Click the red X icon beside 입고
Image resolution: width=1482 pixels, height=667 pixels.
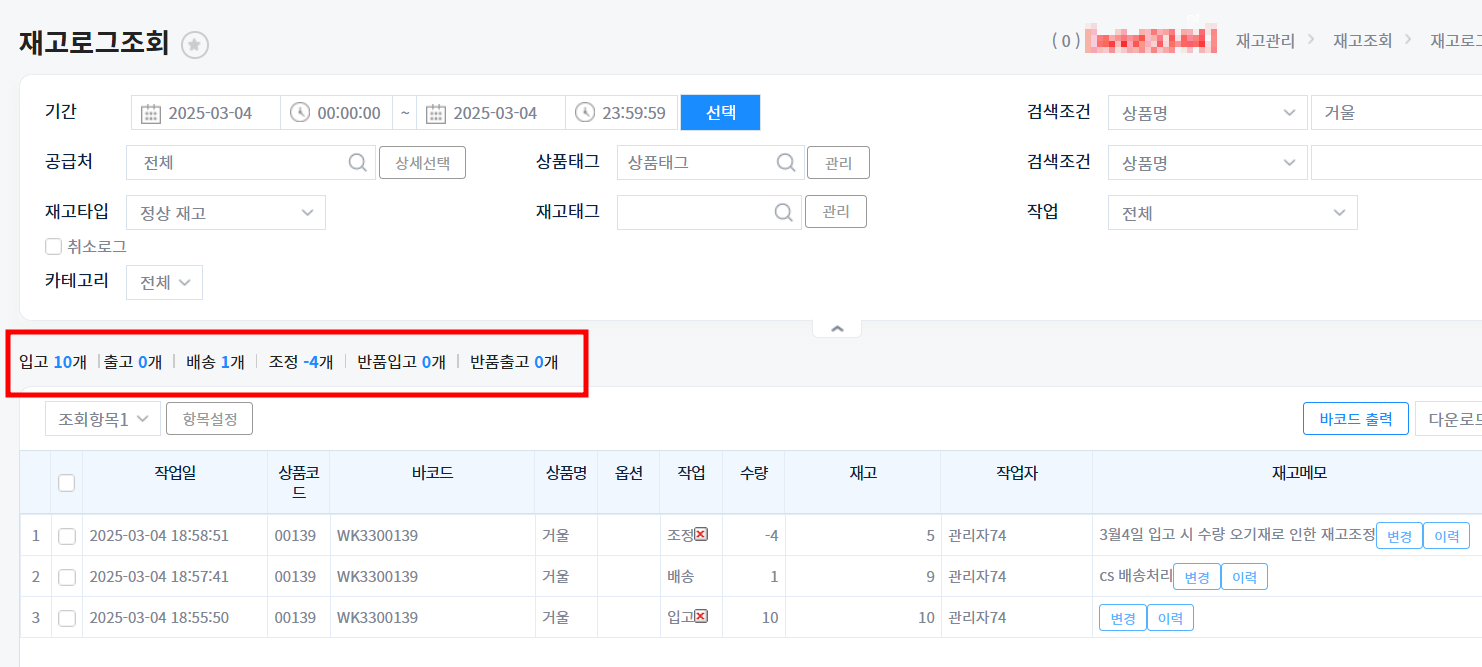click(x=701, y=617)
